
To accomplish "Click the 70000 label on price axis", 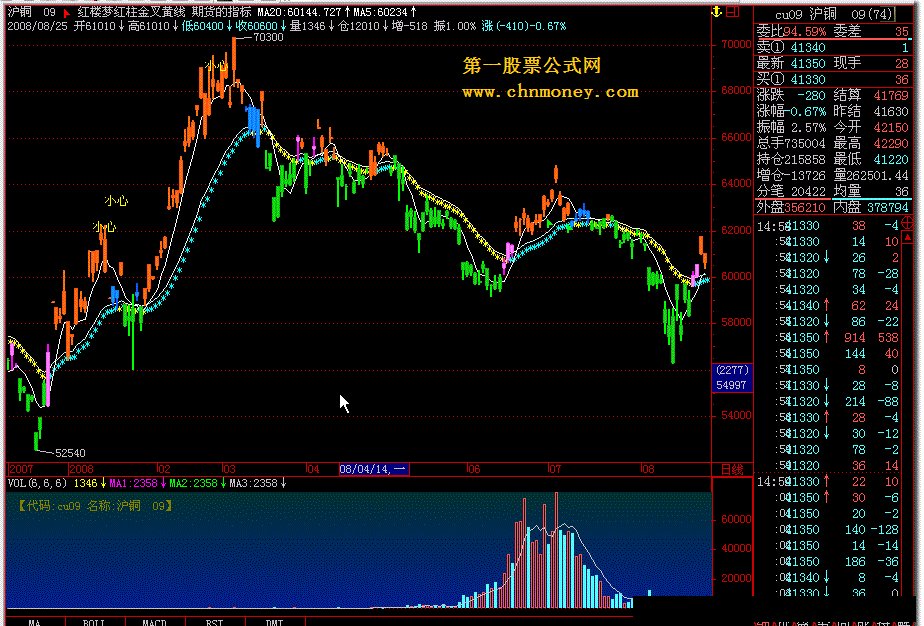I will tap(736, 44).
